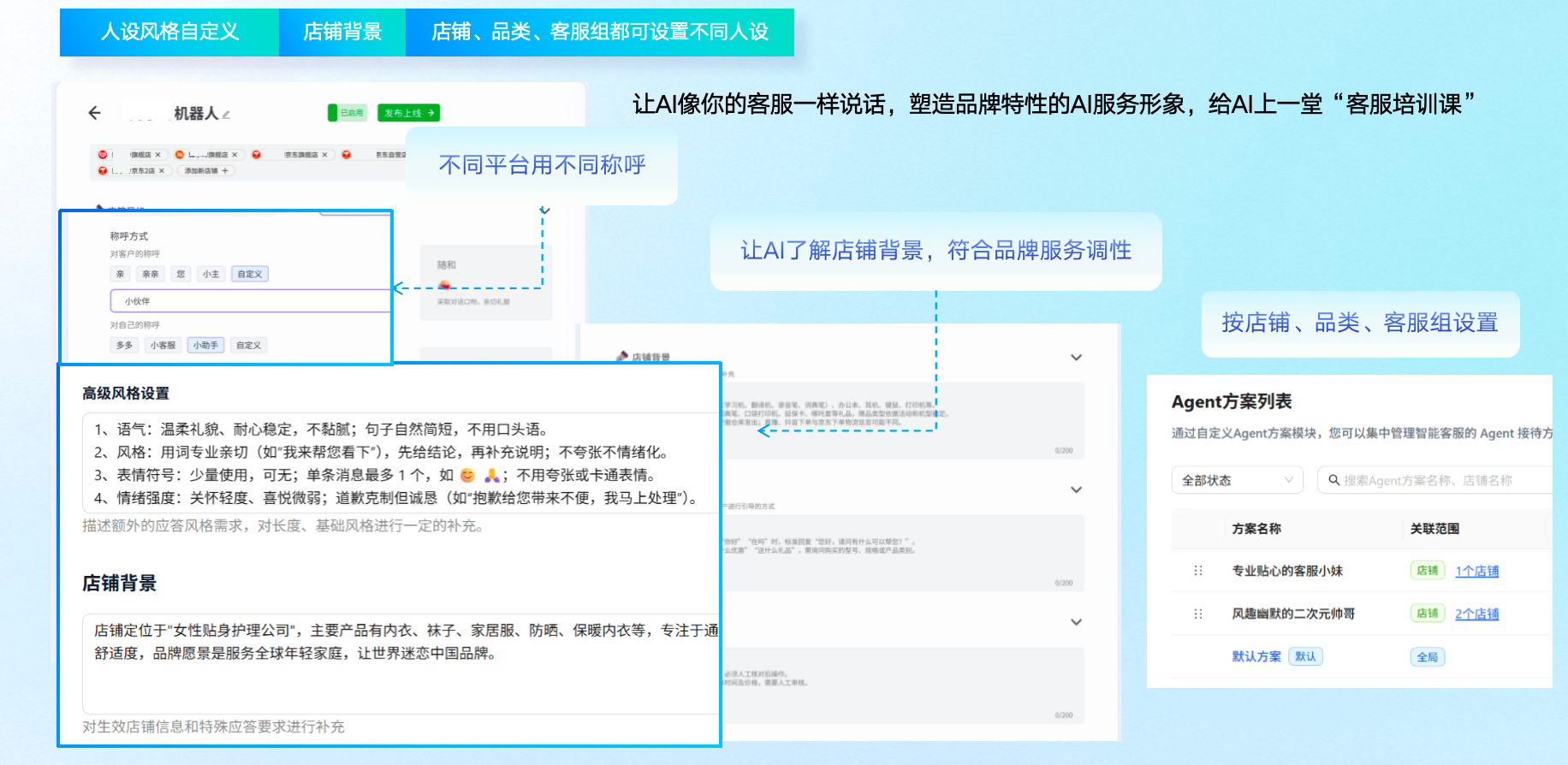Remove the 京东旗舰店 store tag

click(324, 155)
